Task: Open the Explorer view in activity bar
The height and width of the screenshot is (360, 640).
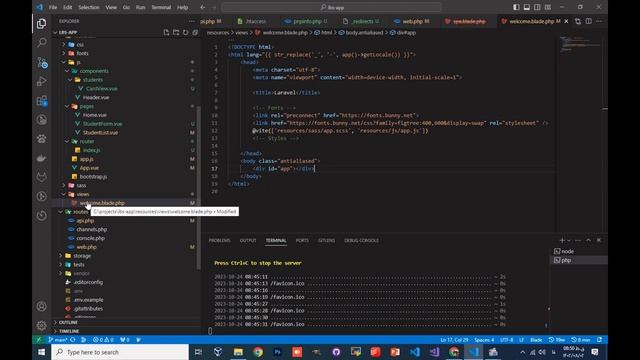Action: 41,24
